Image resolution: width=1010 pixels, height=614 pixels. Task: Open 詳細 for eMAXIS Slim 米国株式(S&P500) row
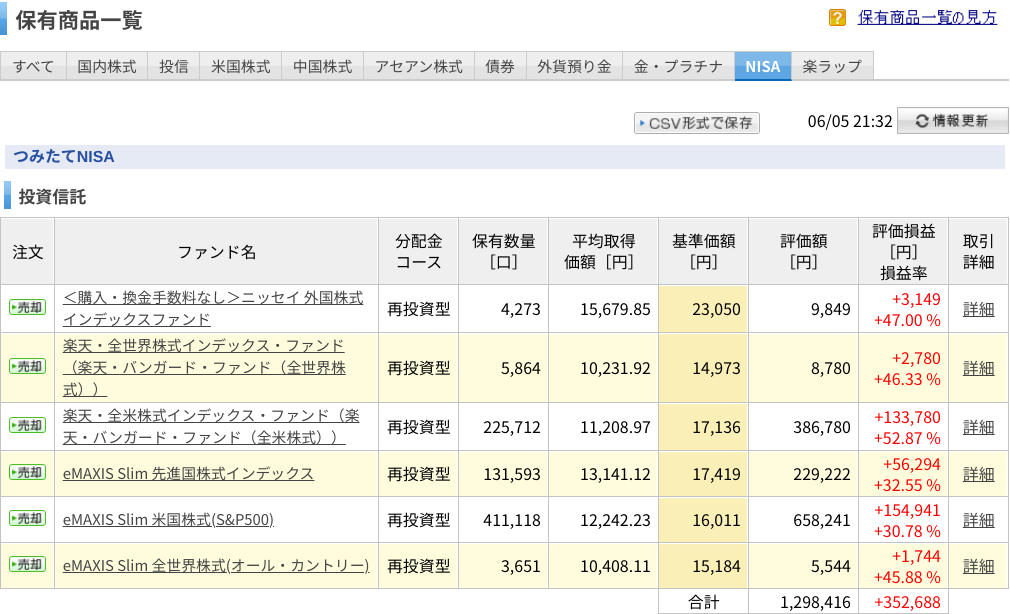coord(978,520)
